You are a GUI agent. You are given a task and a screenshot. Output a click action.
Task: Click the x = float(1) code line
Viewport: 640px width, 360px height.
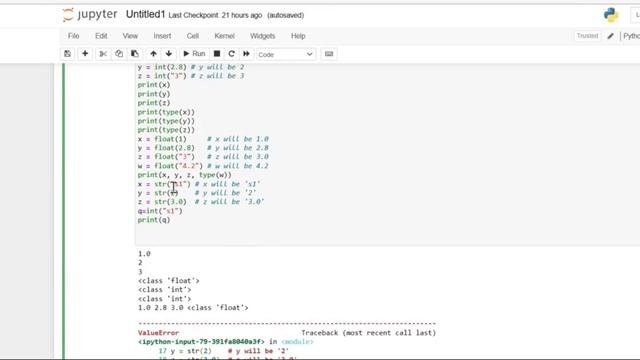pyautogui.click(x=162, y=139)
